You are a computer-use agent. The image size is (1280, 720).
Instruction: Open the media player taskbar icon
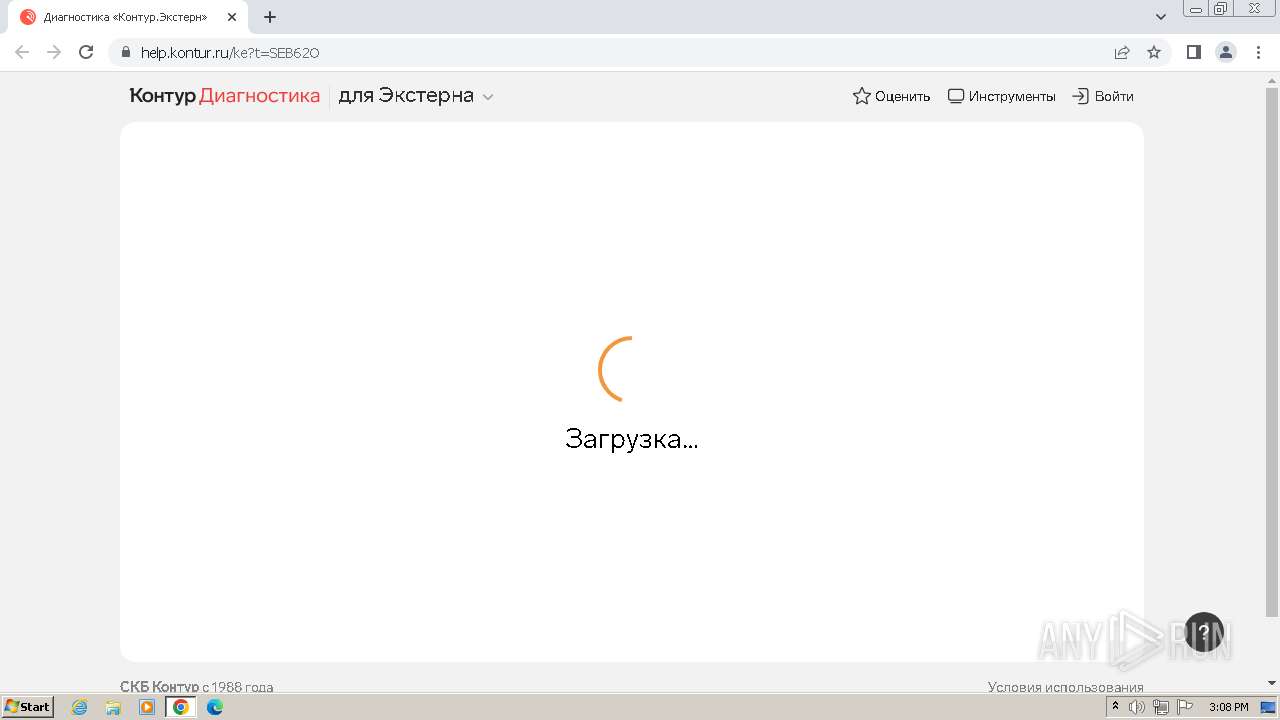click(147, 707)
